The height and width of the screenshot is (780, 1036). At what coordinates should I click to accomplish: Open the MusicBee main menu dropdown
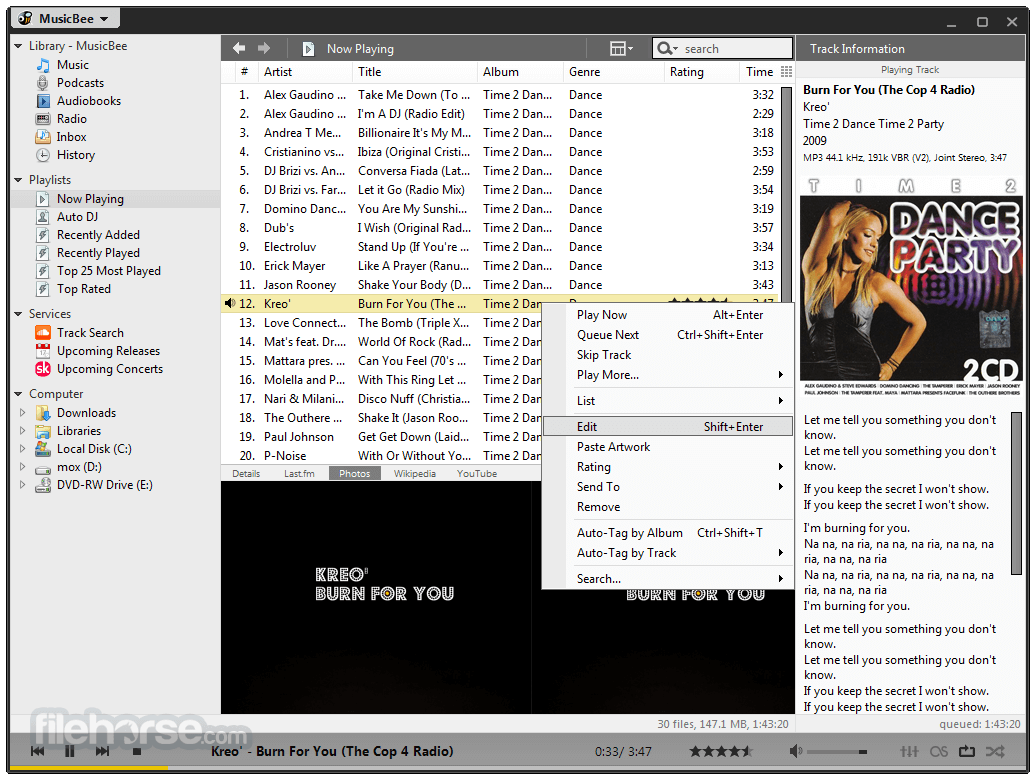65,18
